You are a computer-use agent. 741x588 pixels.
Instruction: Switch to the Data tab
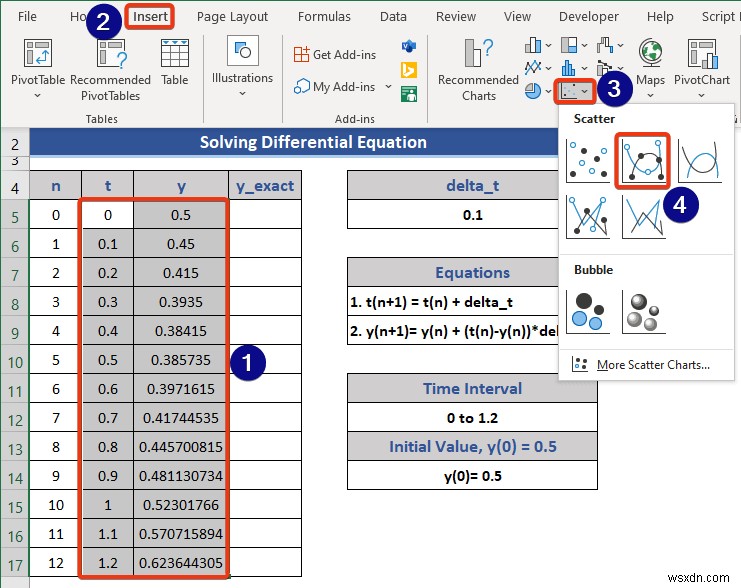(x=393, y=17)
